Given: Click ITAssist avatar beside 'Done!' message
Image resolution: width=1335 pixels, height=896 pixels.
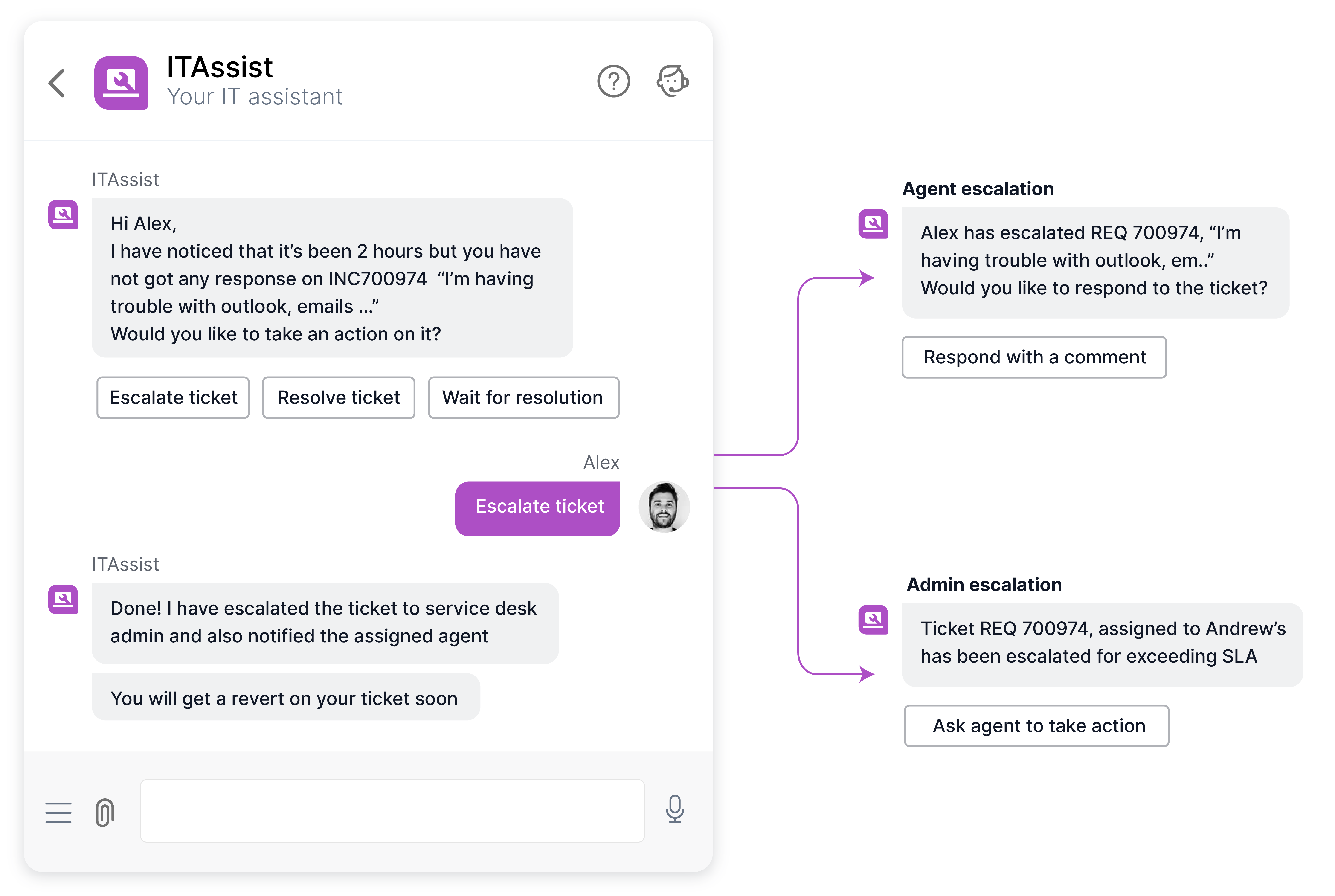Looking at the screenshot, I should [63, 599].
